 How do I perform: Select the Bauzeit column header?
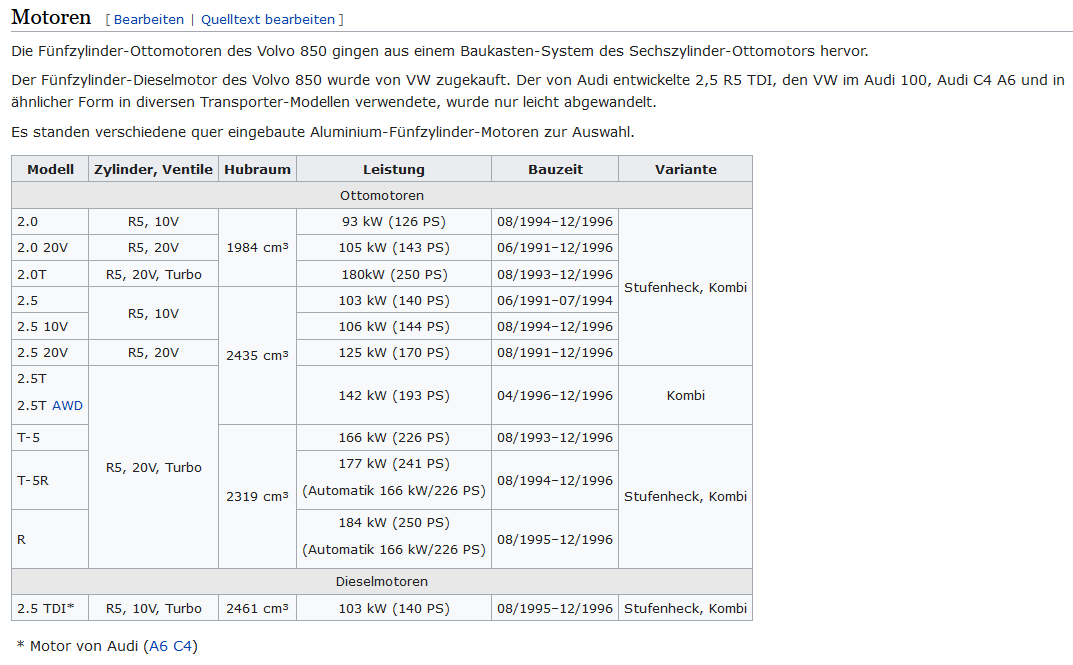555,169
